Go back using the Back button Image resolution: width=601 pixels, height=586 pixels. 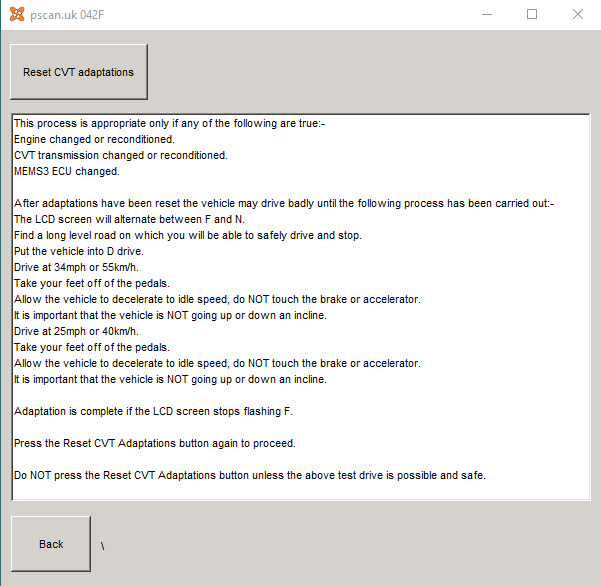[x=51, y=544]
